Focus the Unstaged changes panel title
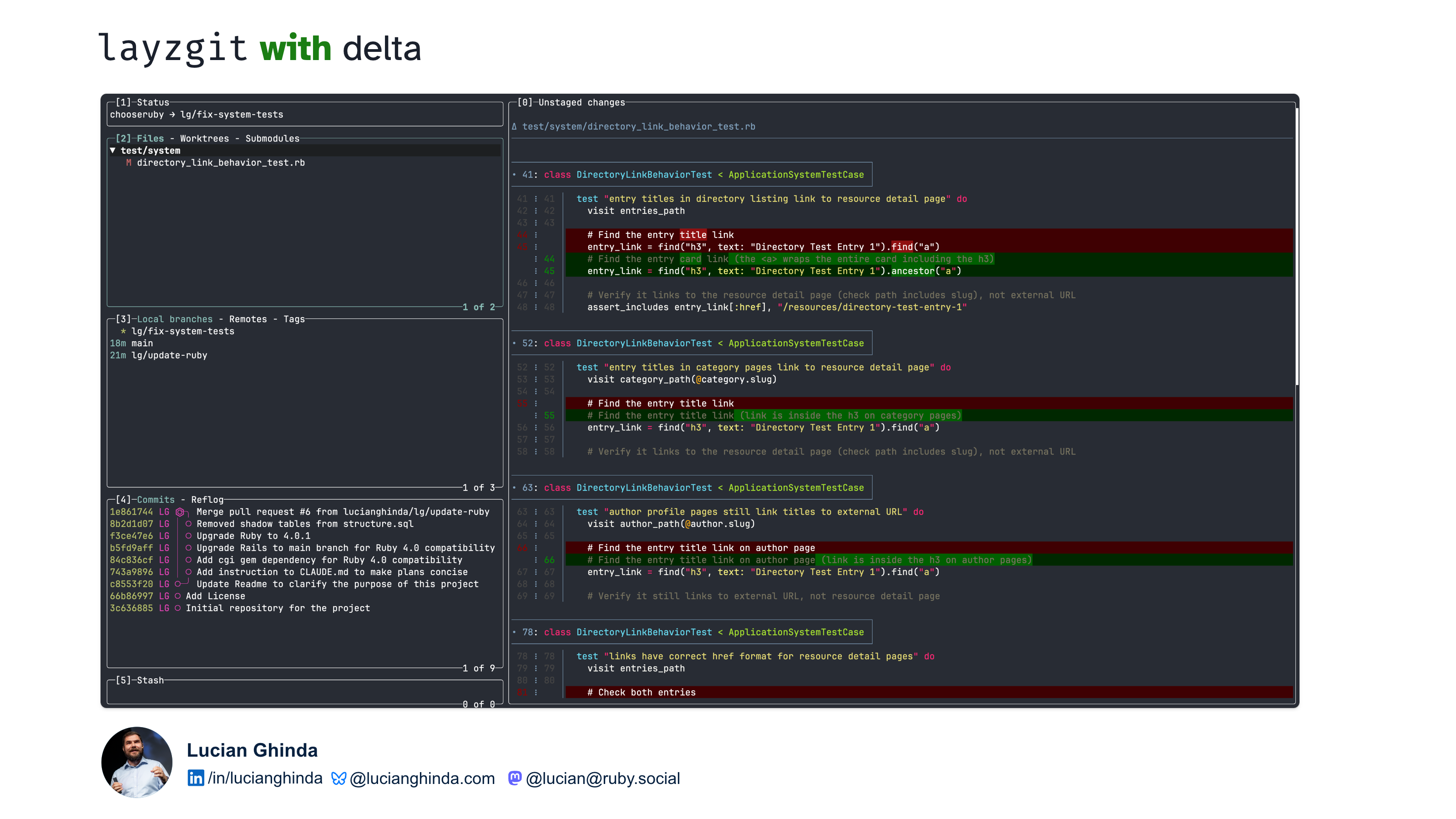Image resolution: width=1456 pixels, height=819 pixels. 581,102
